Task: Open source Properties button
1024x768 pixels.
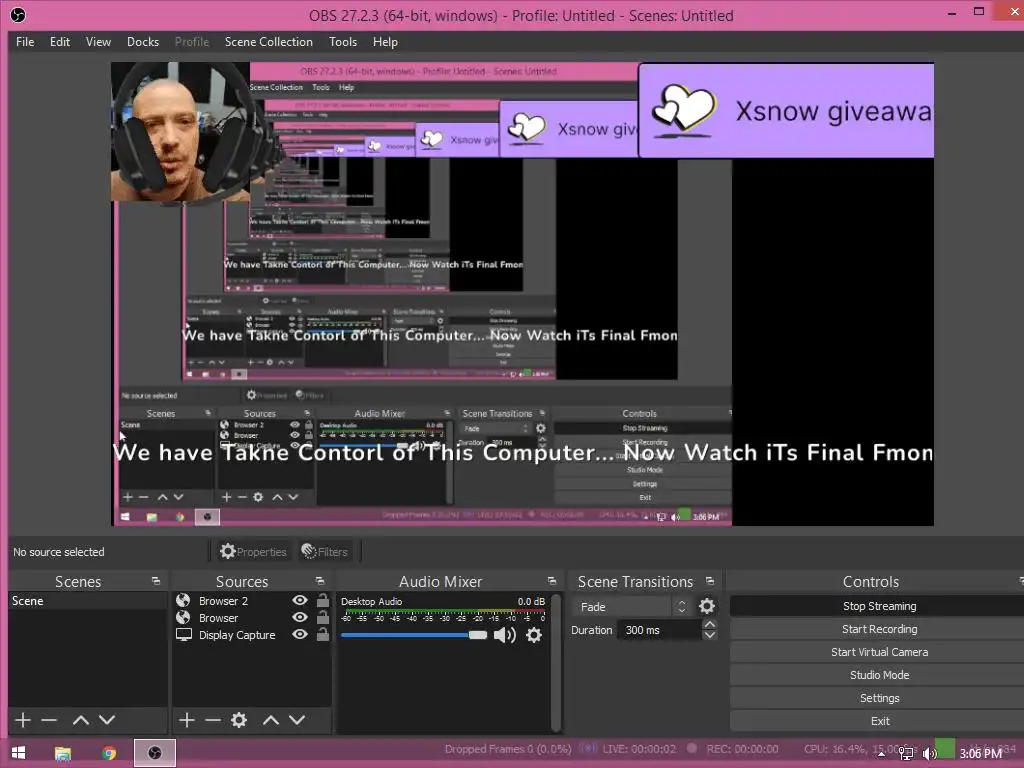Action: [253, 552]
